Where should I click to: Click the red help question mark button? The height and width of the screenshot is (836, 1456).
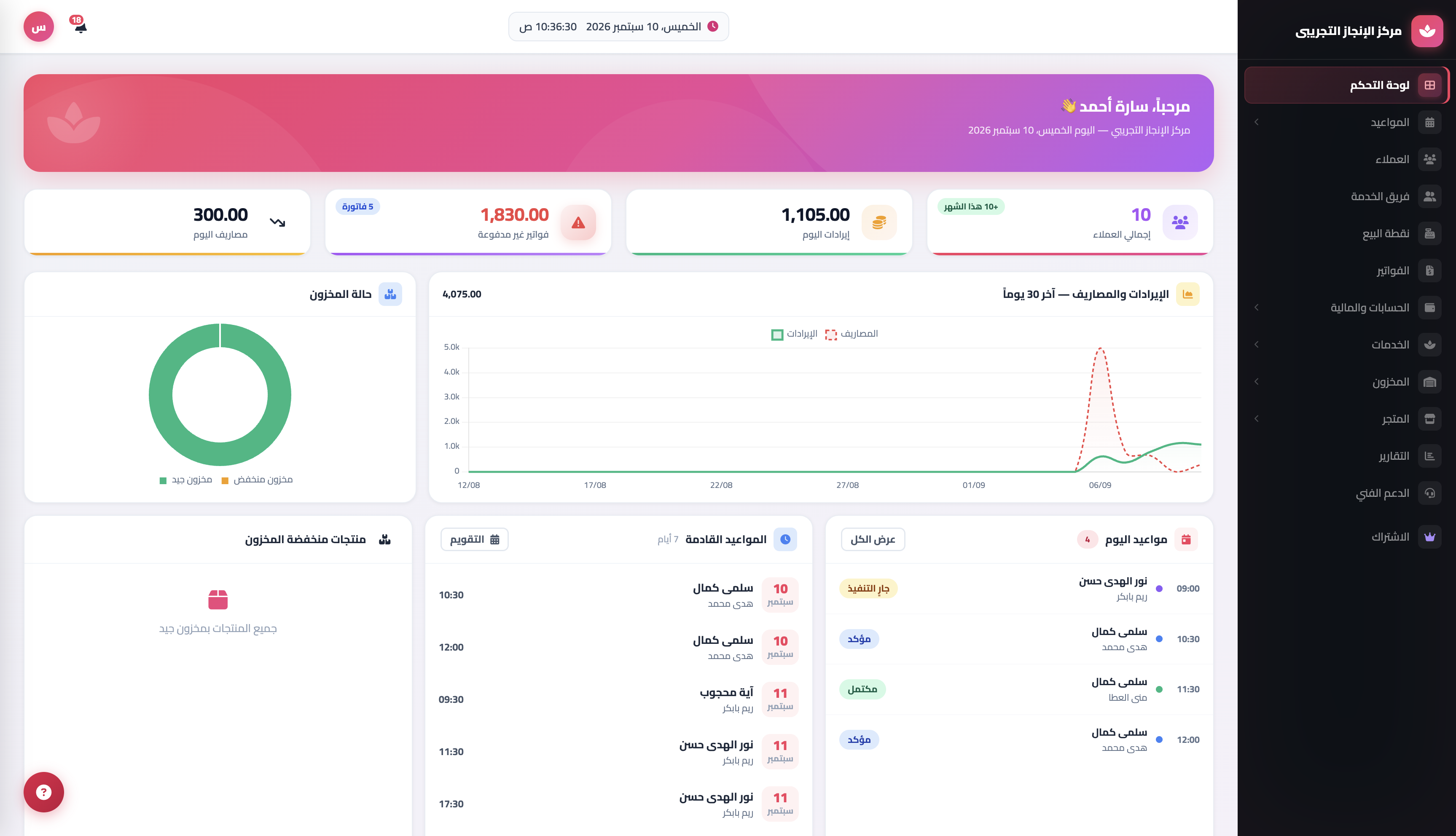(44, 792)
